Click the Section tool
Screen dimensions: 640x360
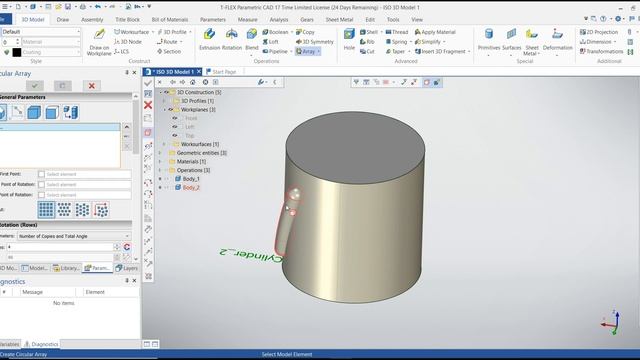tap(169, 51)
